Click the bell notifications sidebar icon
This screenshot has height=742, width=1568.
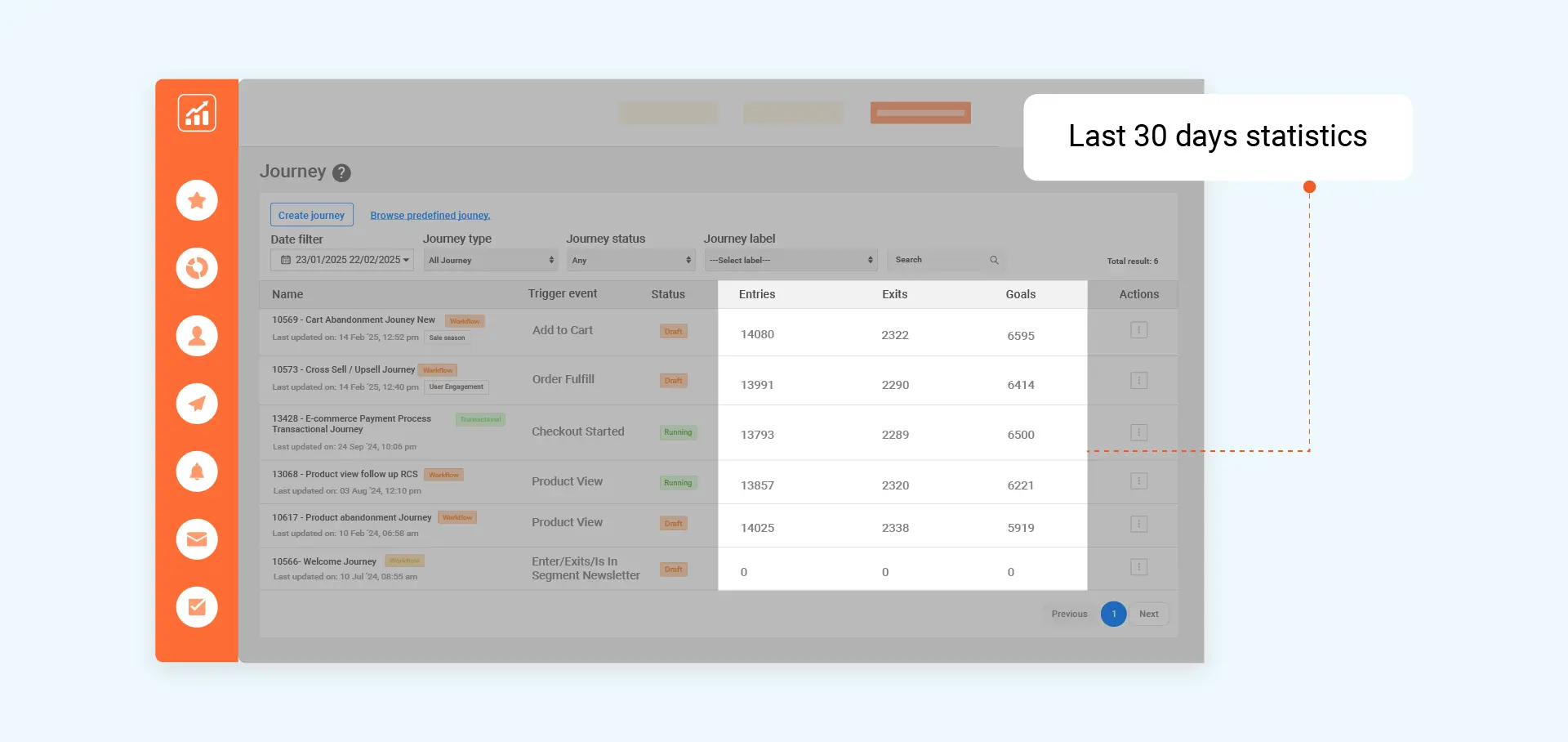coord(197,472)
